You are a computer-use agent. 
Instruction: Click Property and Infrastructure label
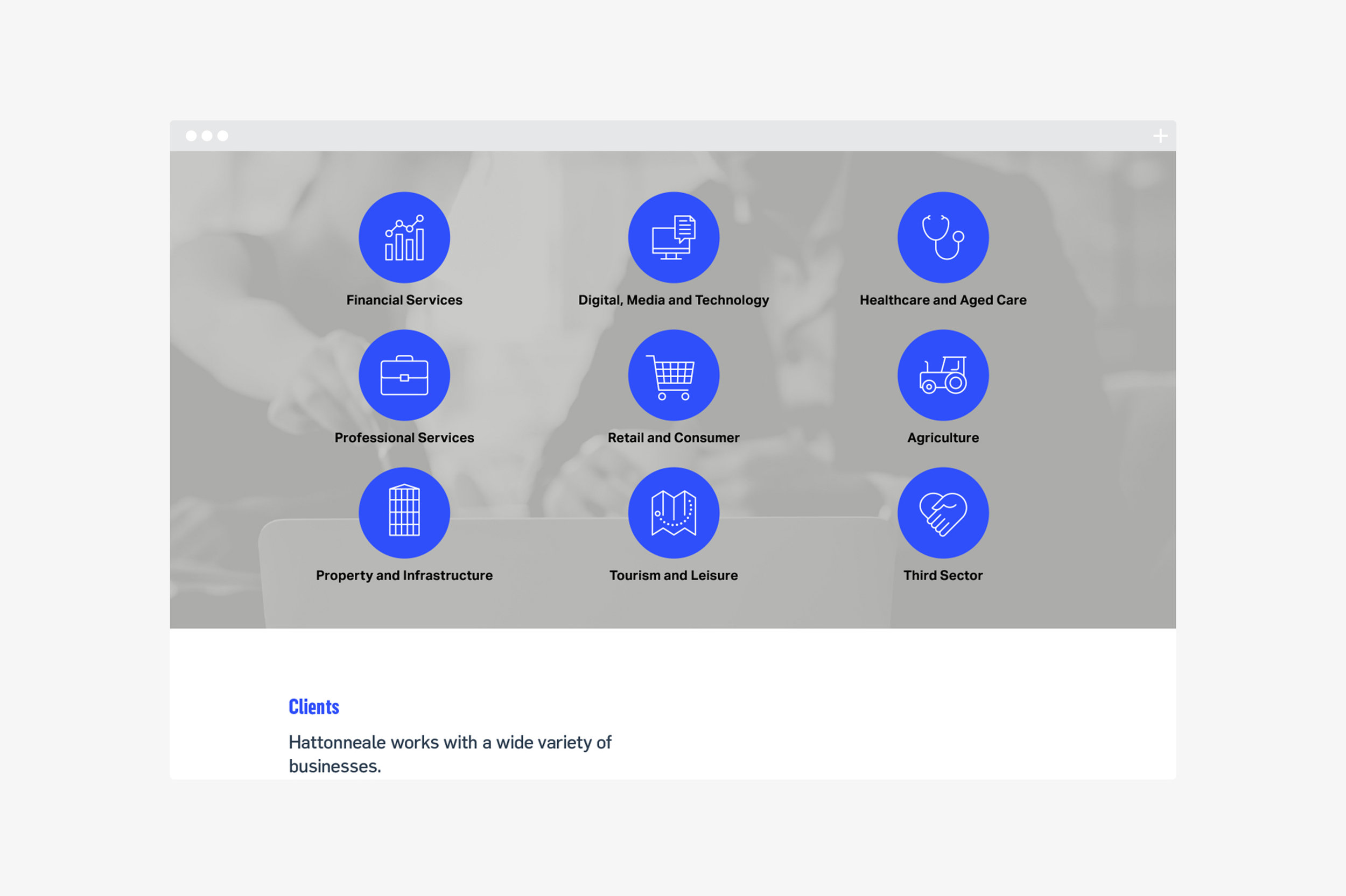(x=404, y=576)
